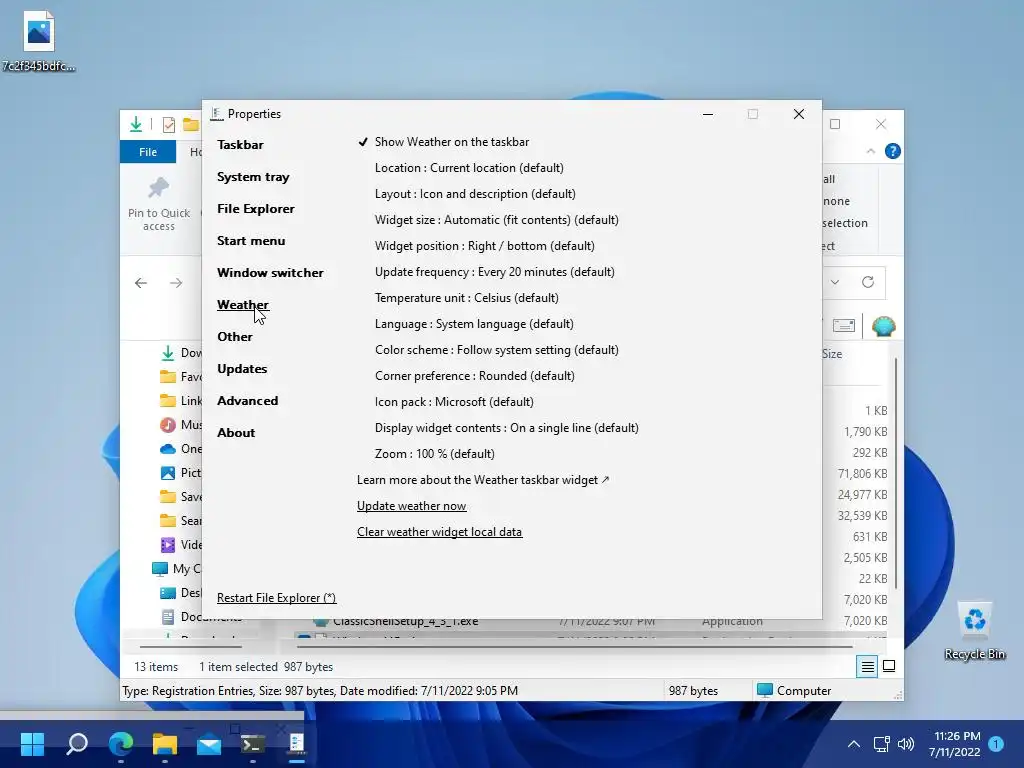This screenshot has height=768, width=1024.
Task: Click Restart File Explorer link
Action: click(x=276, y=598)
